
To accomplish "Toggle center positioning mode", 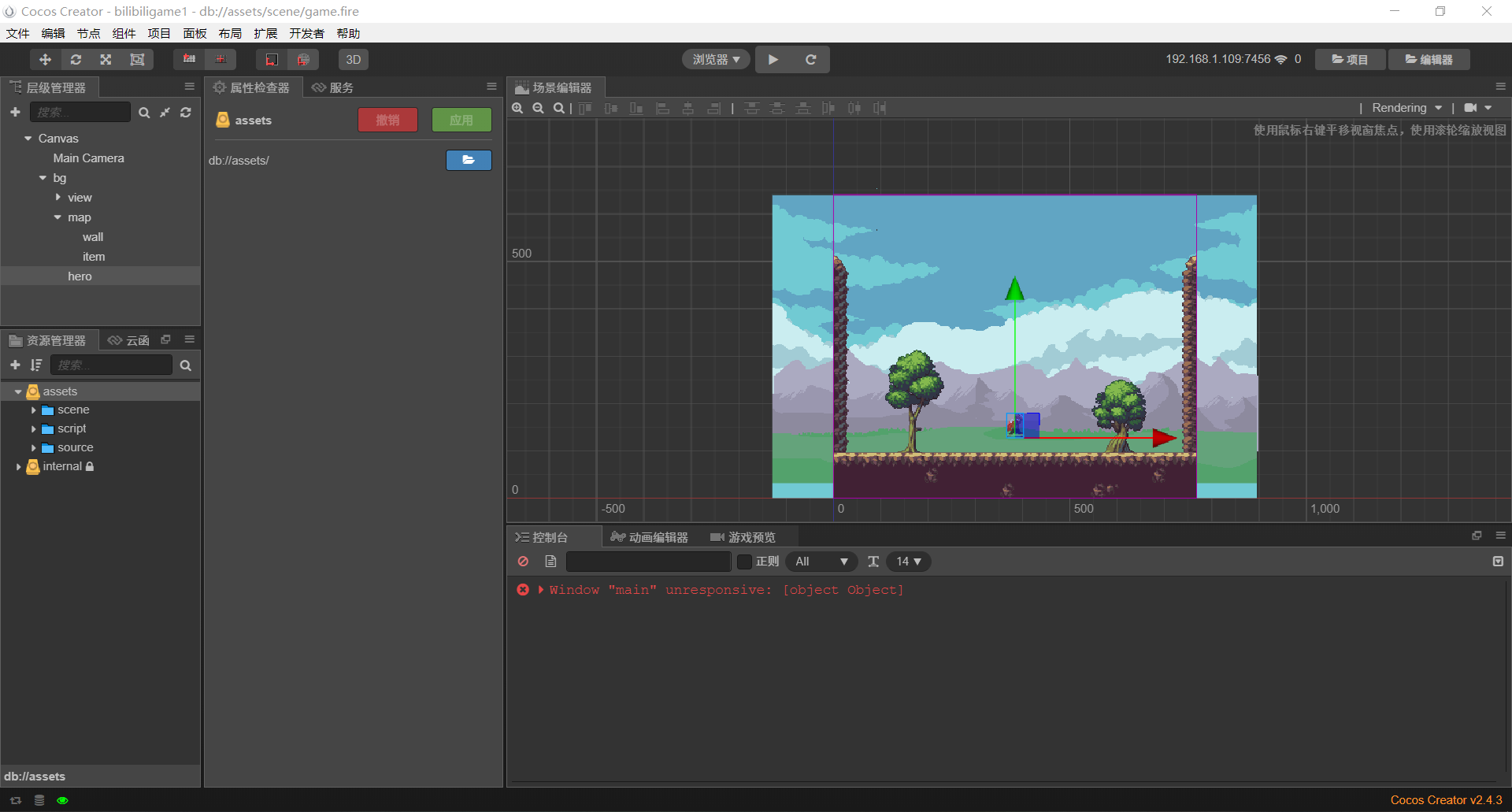I will (x=220, y=60).
